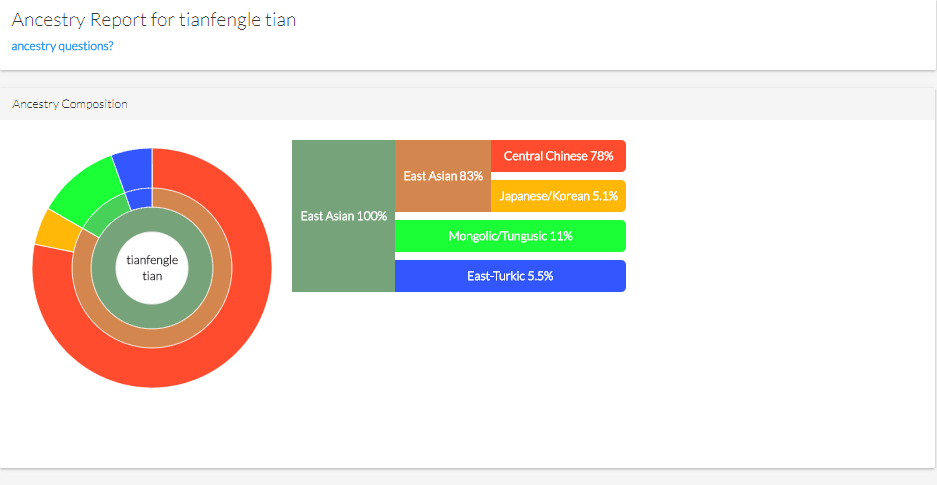This screenshot has width=937, height=485.
Task: Select the brown East Asian 83% block
Action: 443,176
